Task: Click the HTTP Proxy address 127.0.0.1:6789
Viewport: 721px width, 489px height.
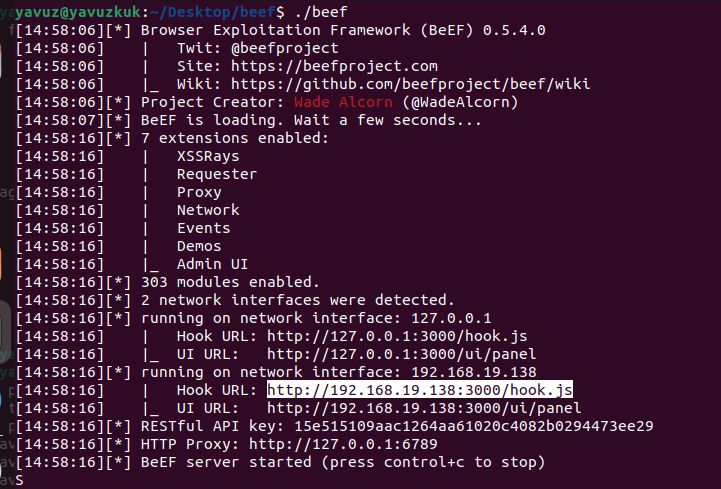Action: coord(343,444)
